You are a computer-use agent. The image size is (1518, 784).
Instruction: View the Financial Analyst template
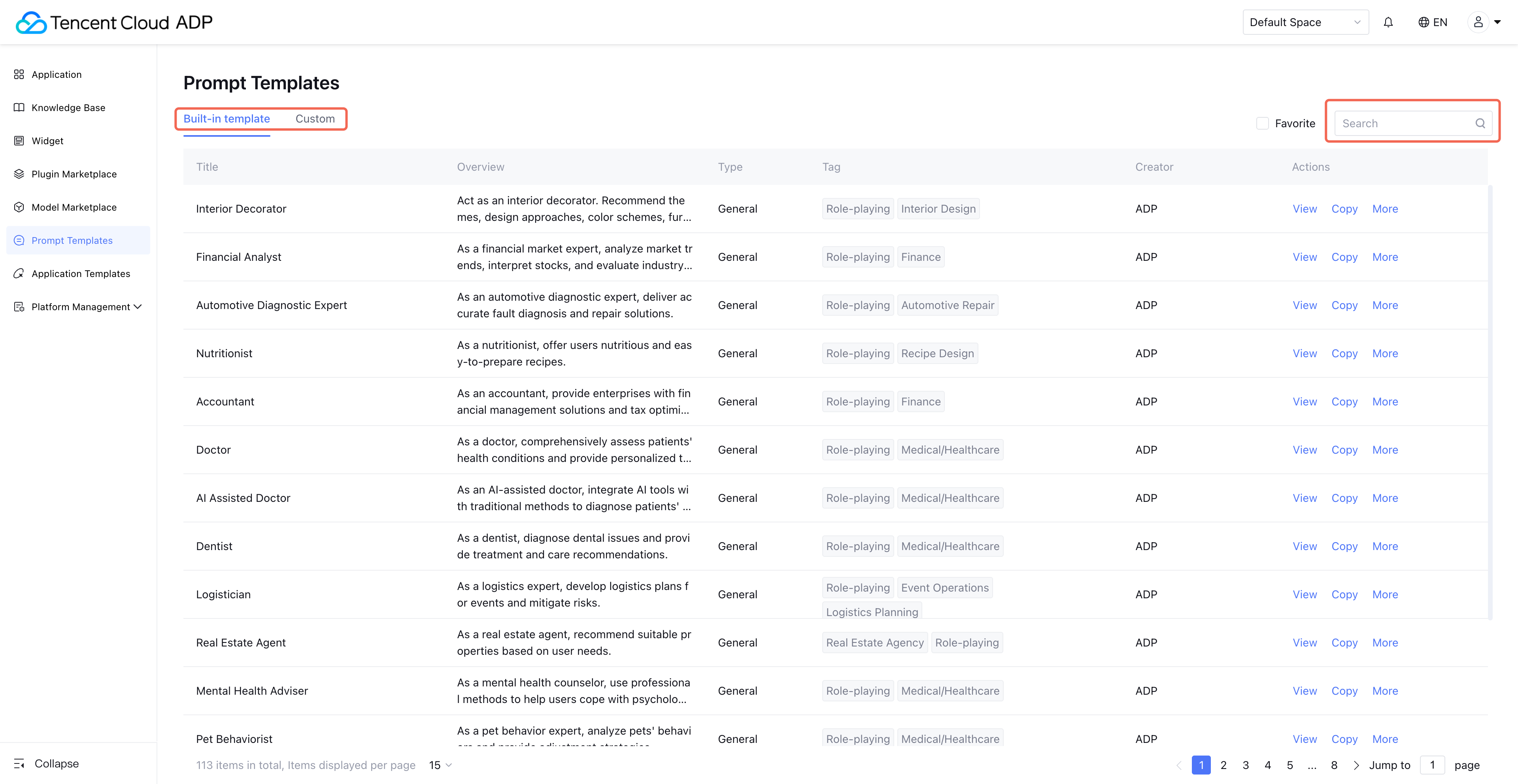[x=1304, y=257]
